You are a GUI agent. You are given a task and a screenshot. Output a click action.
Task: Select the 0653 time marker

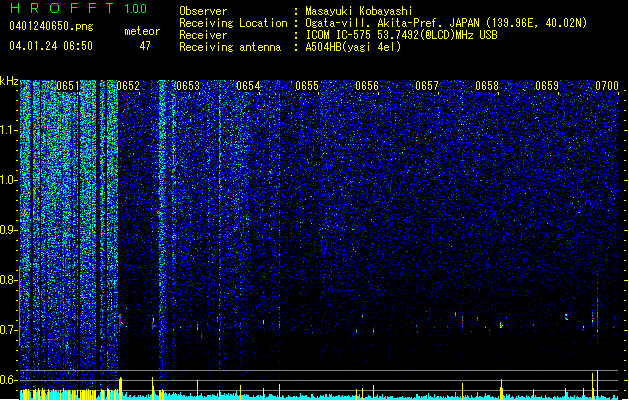point(188,86)
